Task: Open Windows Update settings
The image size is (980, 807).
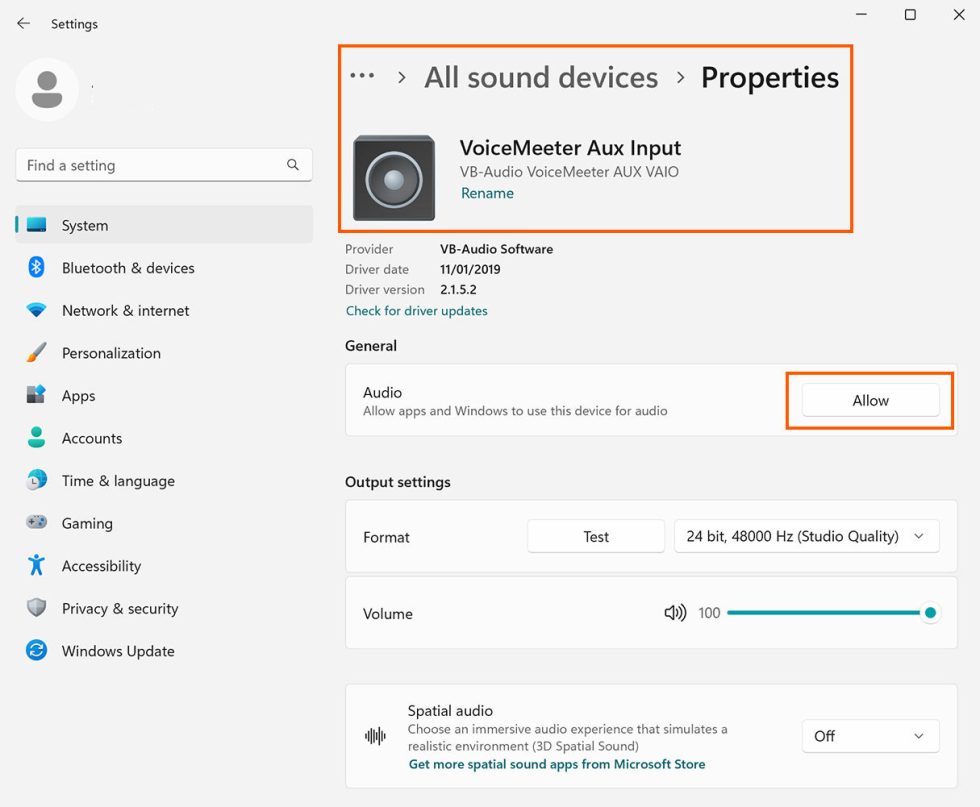Action: [117, 651]
